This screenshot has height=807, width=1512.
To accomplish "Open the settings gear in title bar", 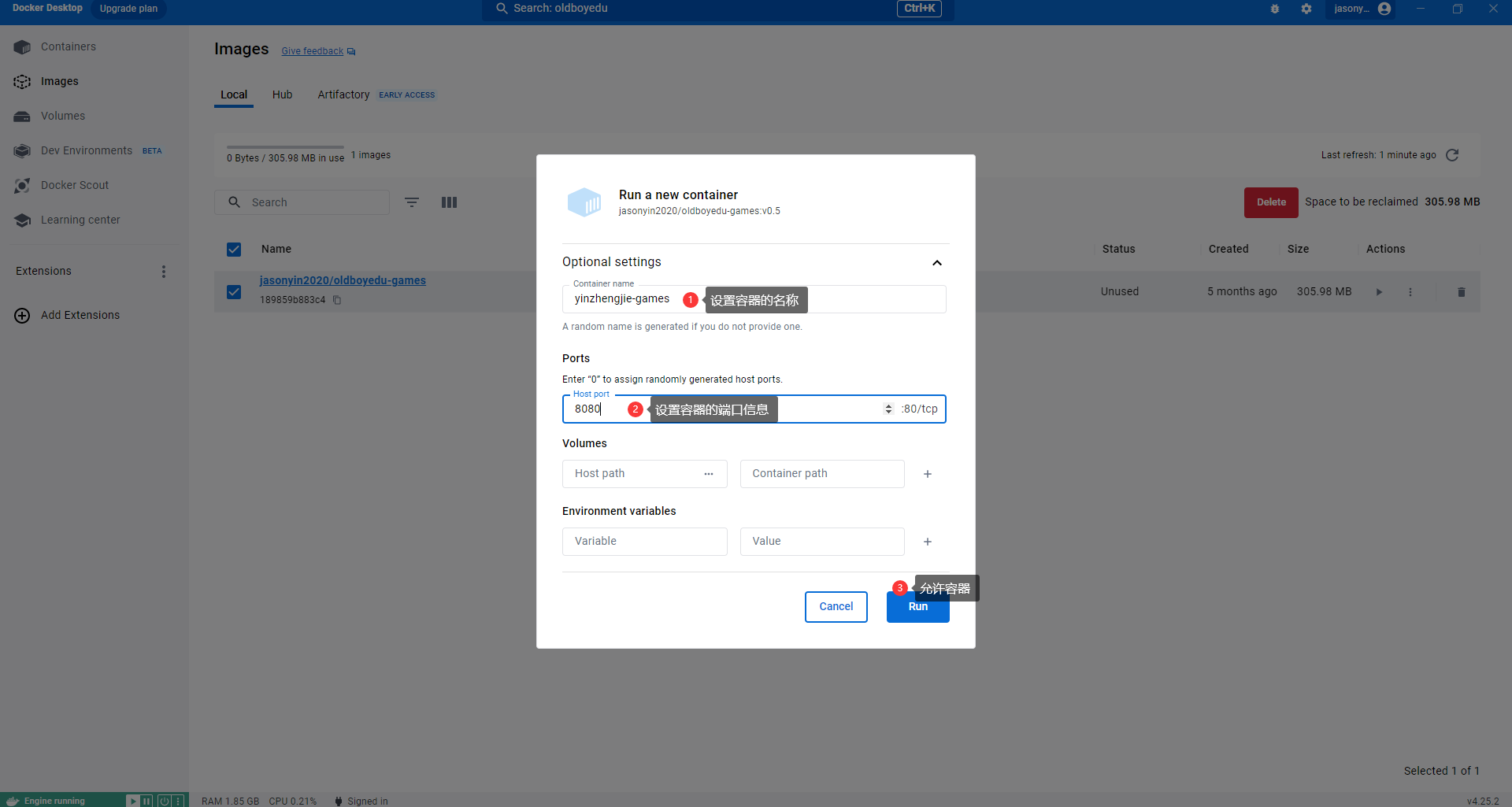I will click(1306, 9).
